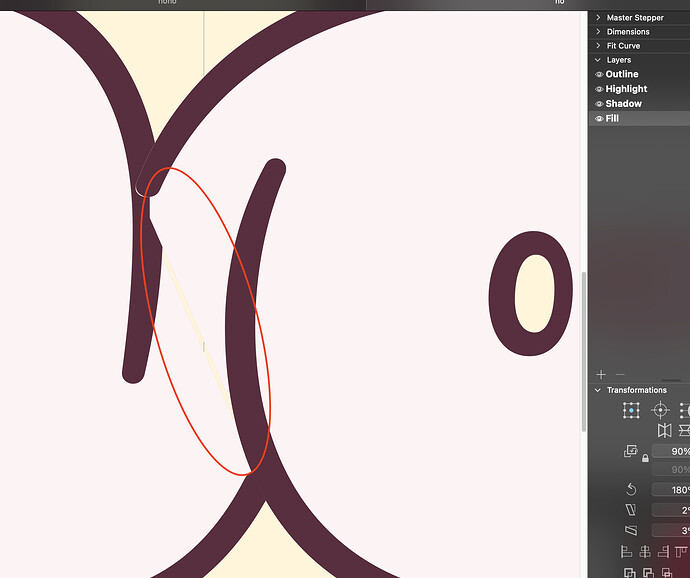Apply horizontal skew with slant icon
690x578 pixels.
[x=631, y=510]
